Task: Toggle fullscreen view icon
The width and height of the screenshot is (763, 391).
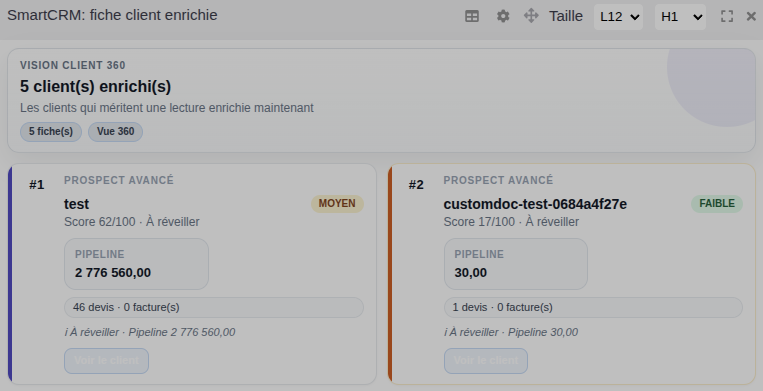Action: [x=727, y=17]
